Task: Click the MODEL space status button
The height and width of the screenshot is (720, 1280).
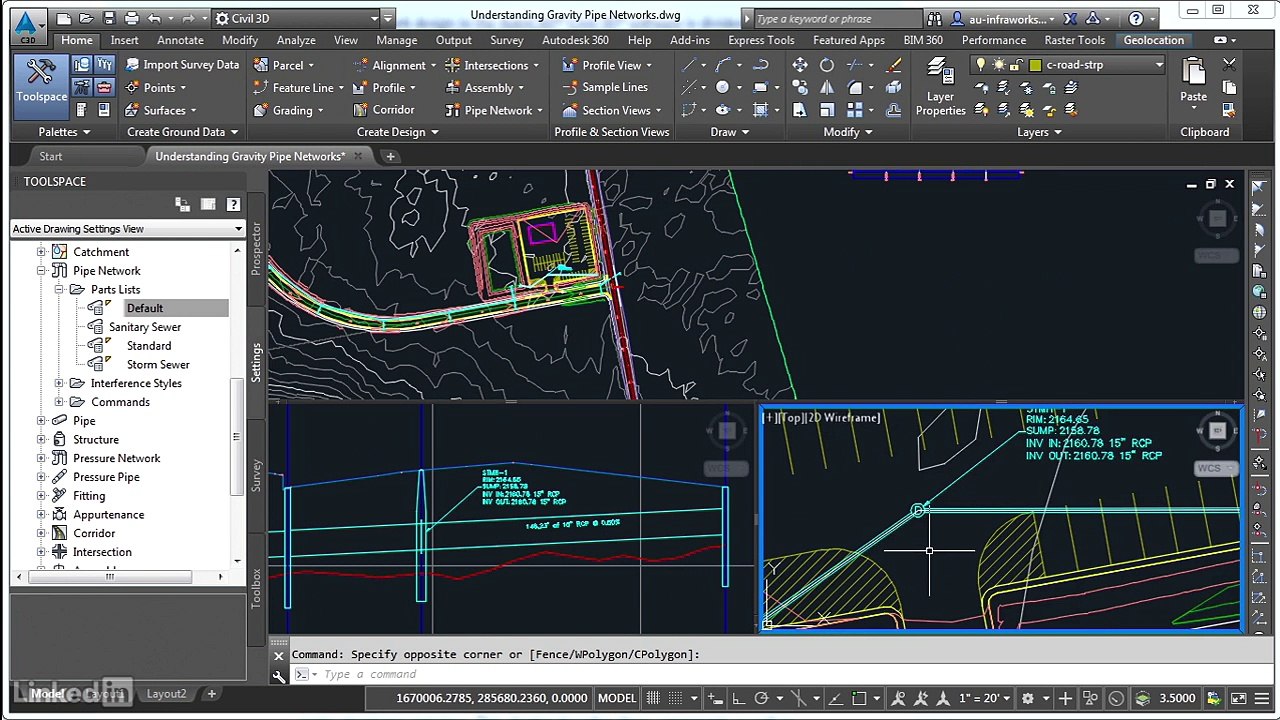Action: click(x=617, y=698)
